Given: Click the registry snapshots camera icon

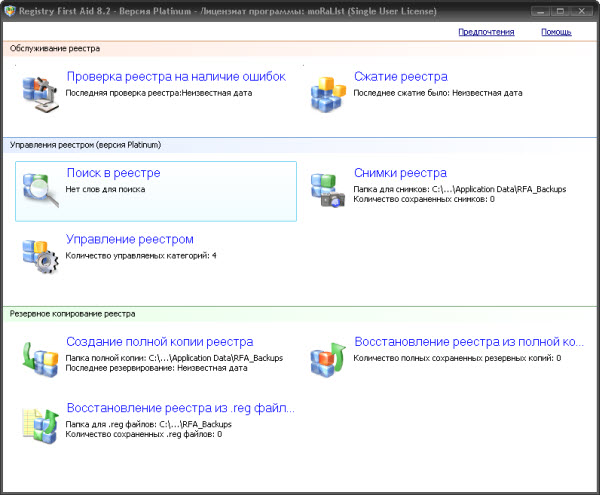Looking at the screenshot, I should coord(327,189).
